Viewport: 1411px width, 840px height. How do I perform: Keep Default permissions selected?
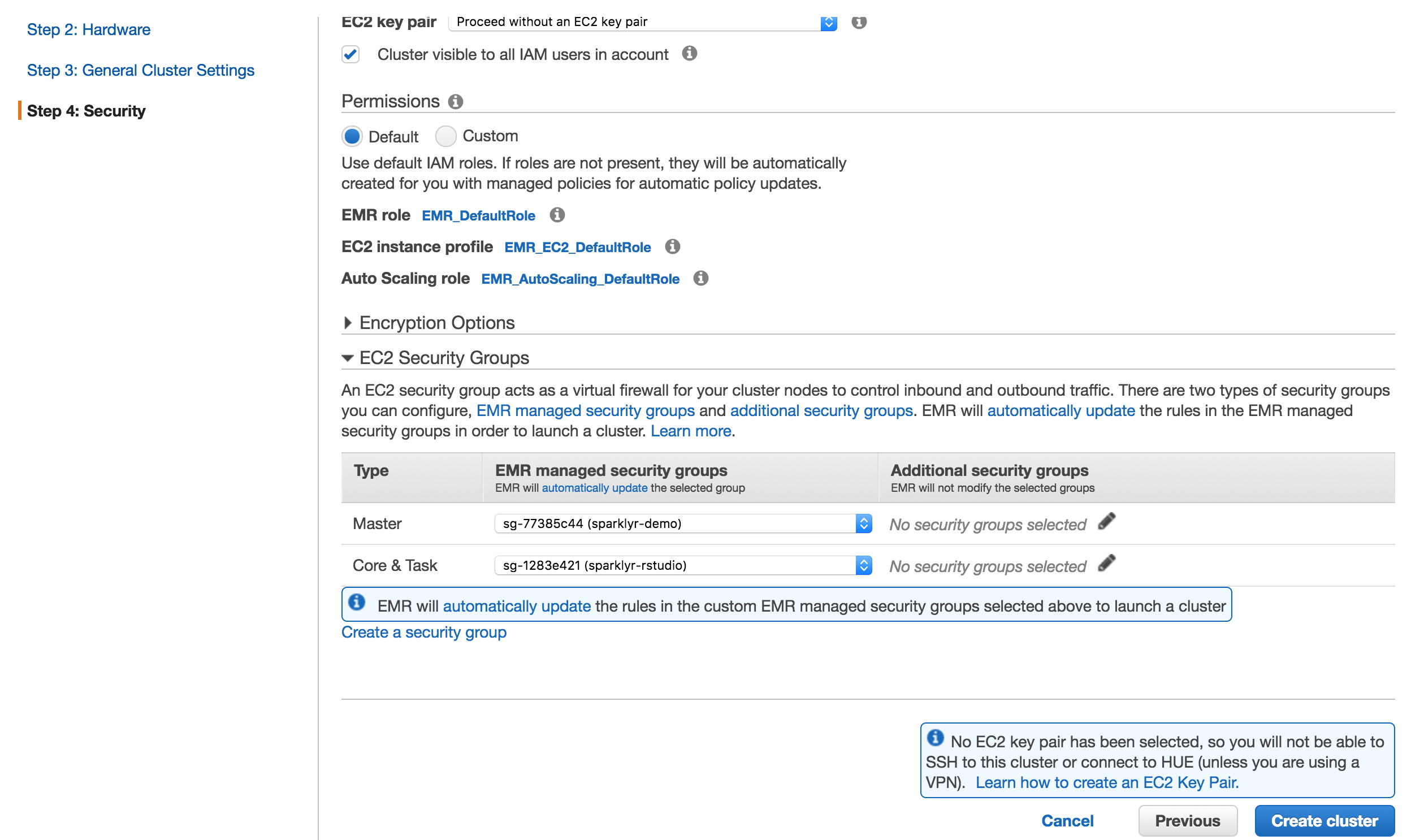point(352,136)
